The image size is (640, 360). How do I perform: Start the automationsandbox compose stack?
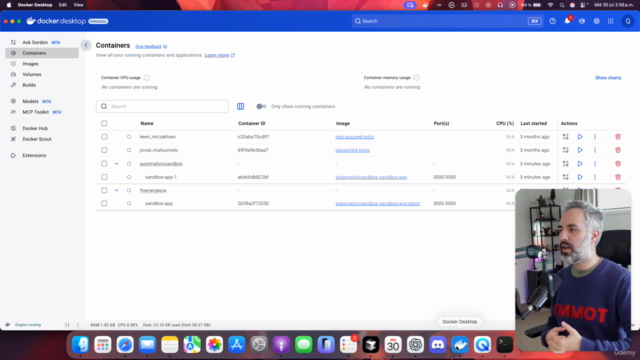[x=580, y=164]
